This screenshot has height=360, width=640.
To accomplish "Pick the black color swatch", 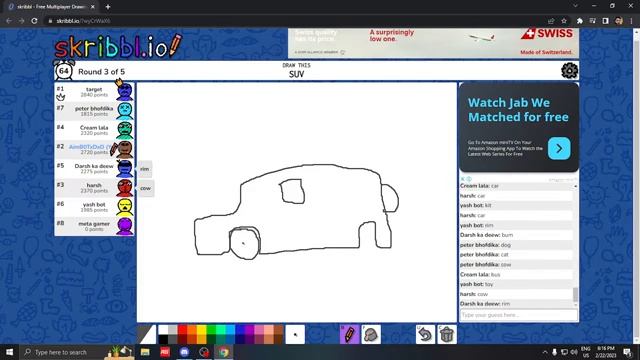I will pos(163,340).
